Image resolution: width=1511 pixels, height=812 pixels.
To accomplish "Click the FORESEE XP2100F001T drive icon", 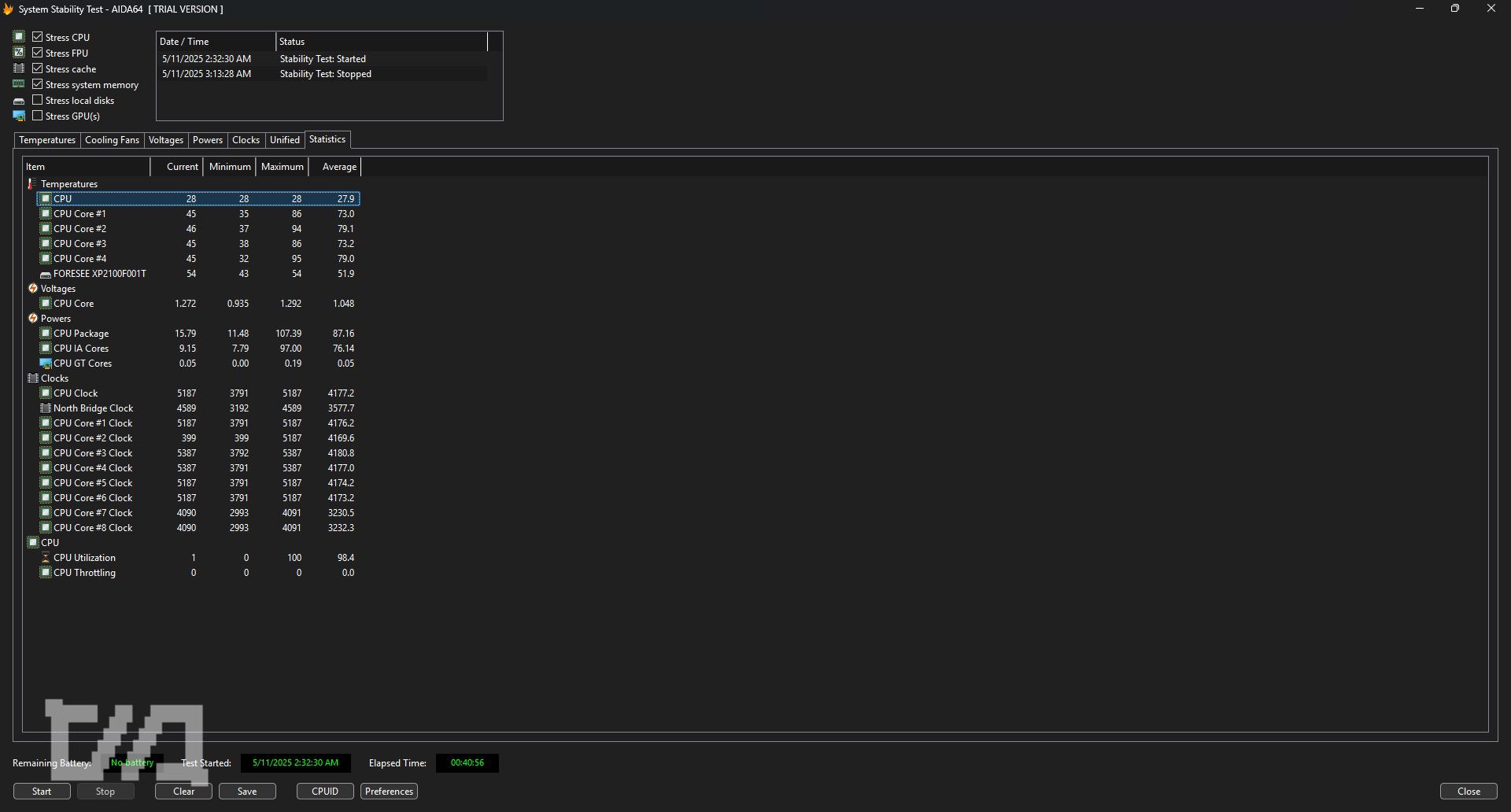I will coord(46,274).
